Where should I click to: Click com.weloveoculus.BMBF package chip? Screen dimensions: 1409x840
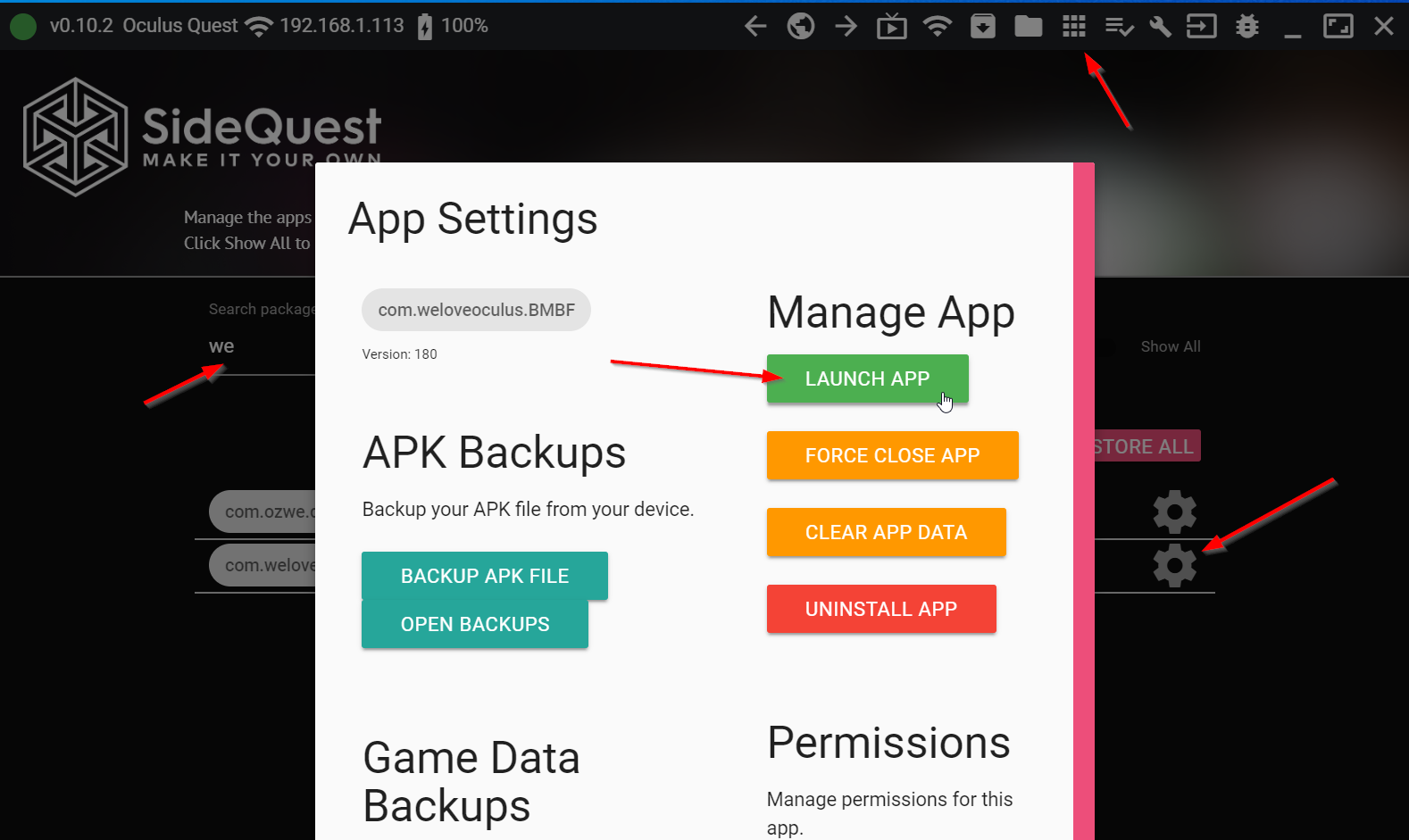point(476,310)
